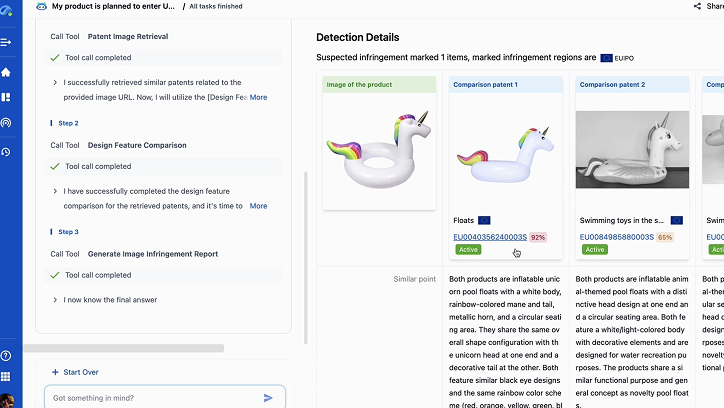Image resolution: width=724 pixels, height=408 pixels.
Task: Click the 'Design Feature Comparison' tool name
Action: pos(137,145)
